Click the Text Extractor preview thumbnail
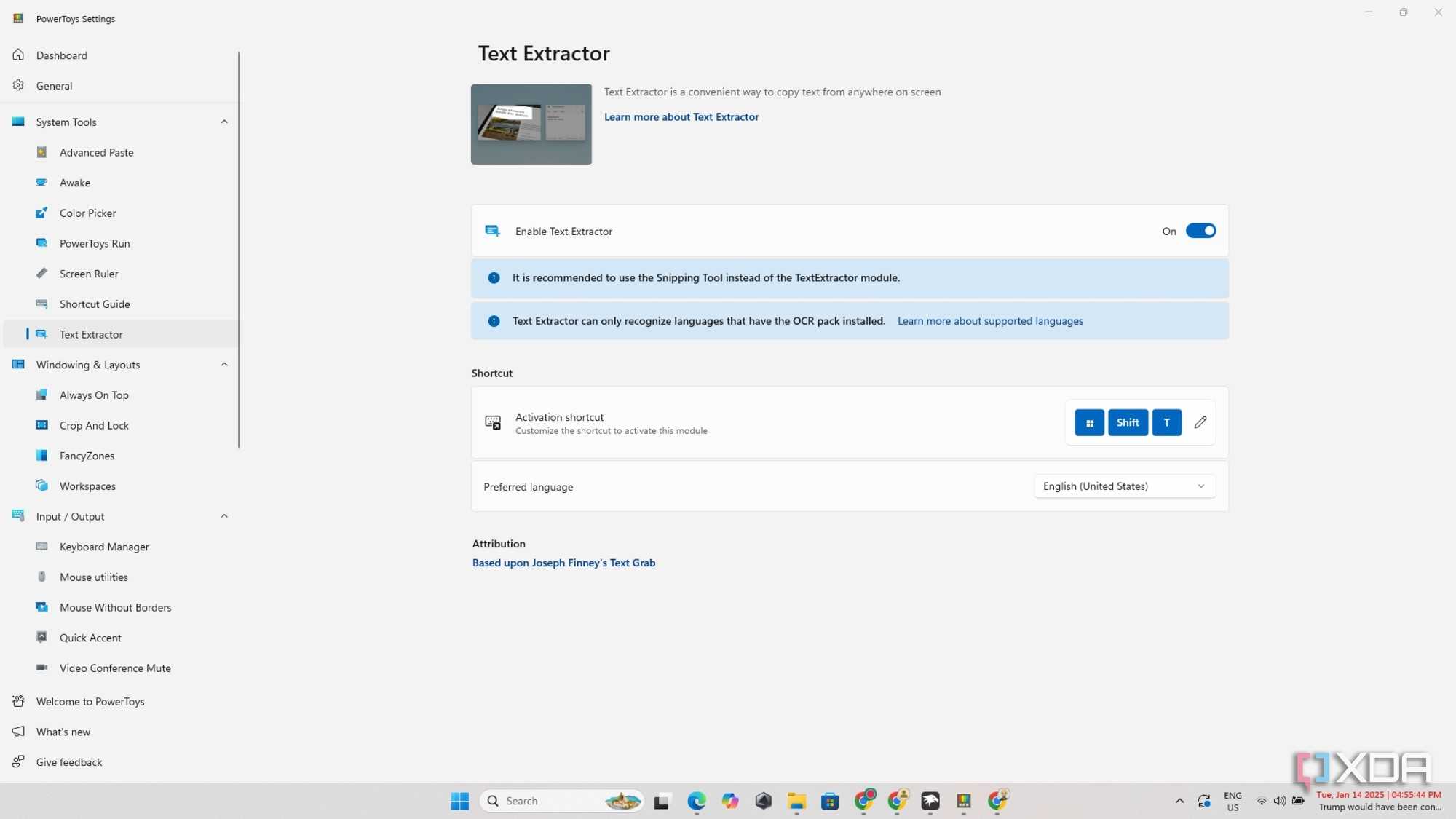 tap(531, 124)
